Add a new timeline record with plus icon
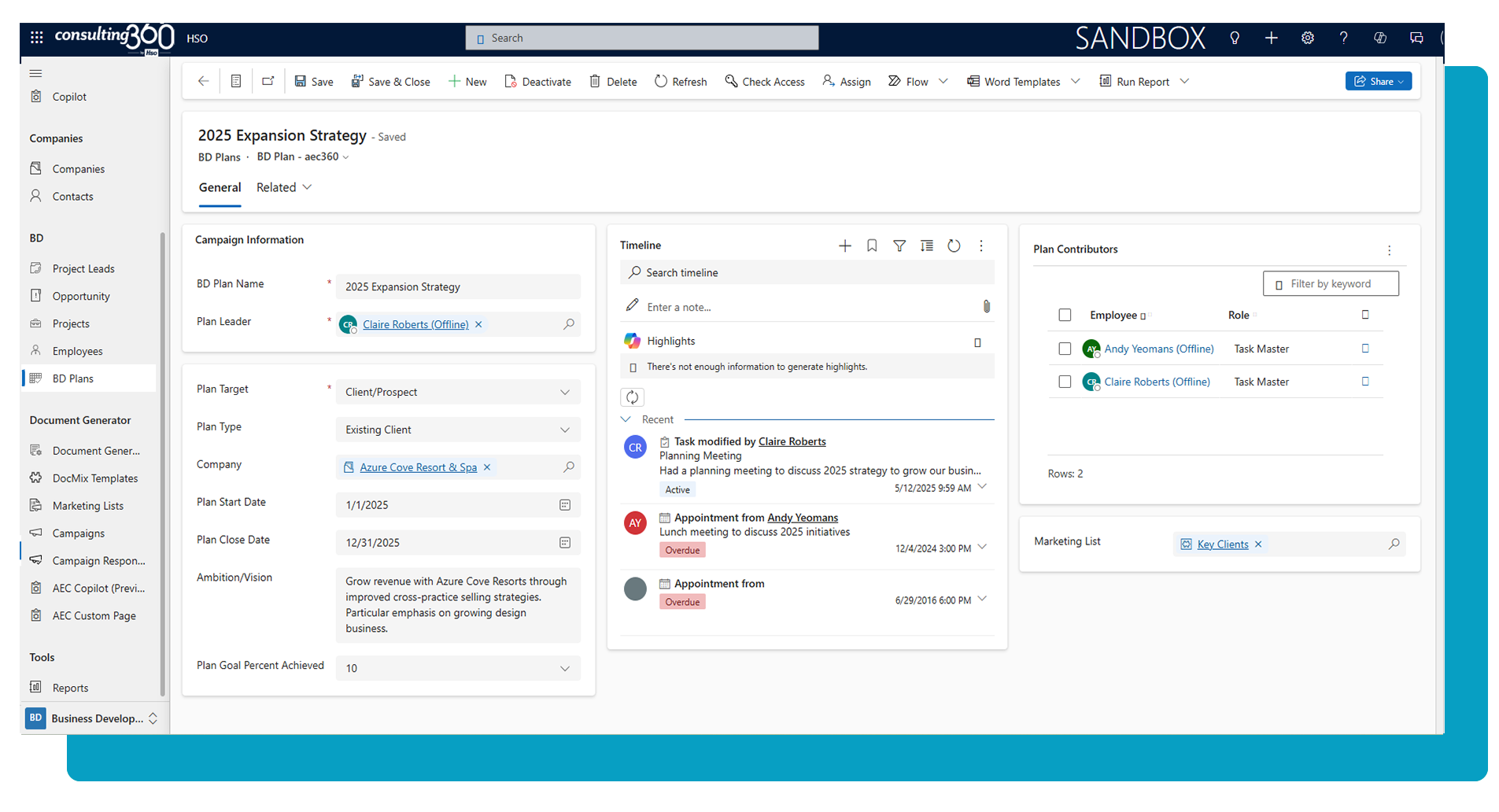 844,246
